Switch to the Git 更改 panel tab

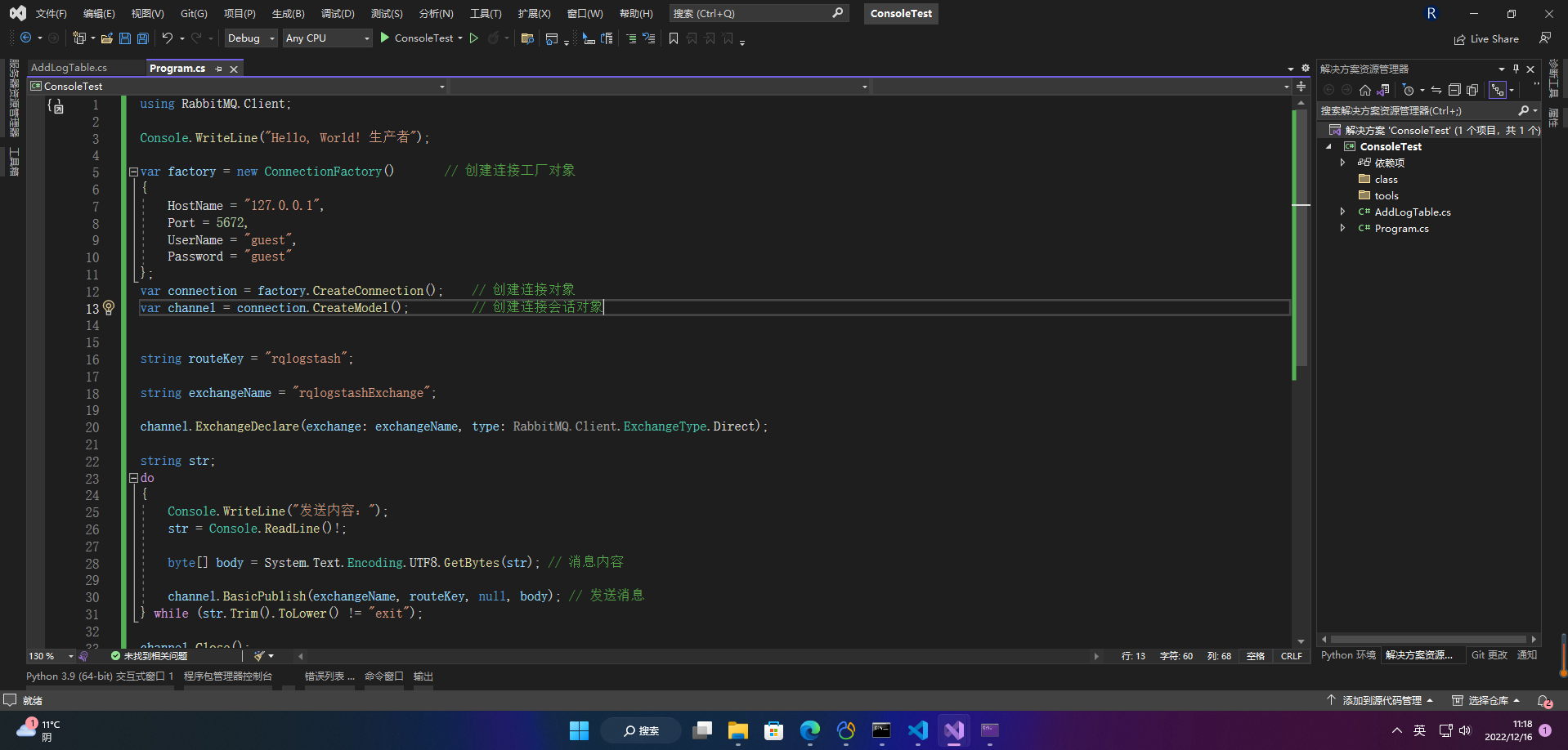coord(1490,655)
